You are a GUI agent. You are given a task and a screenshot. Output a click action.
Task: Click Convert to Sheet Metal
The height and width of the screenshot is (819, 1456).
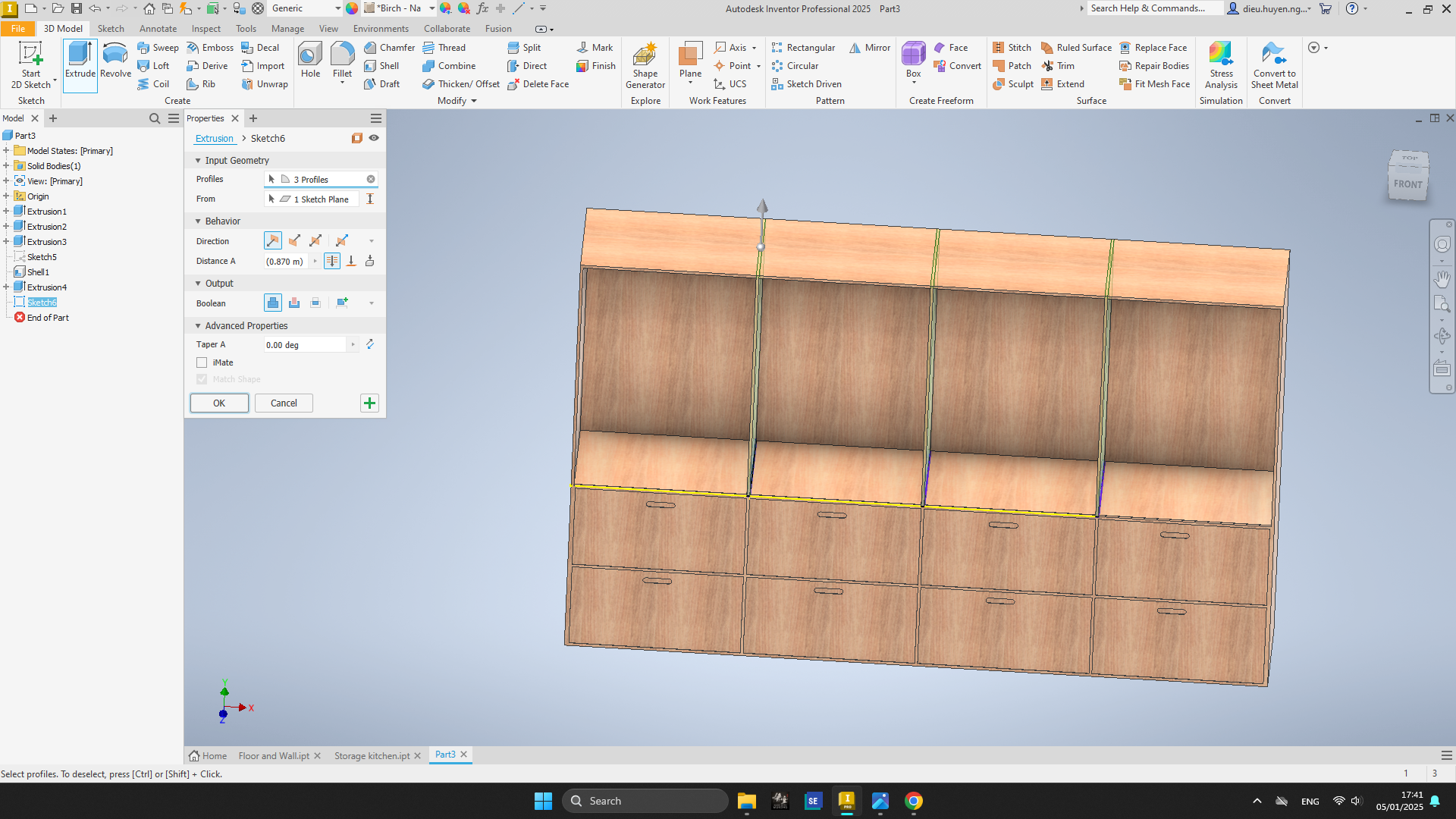tap(1275, 65)
